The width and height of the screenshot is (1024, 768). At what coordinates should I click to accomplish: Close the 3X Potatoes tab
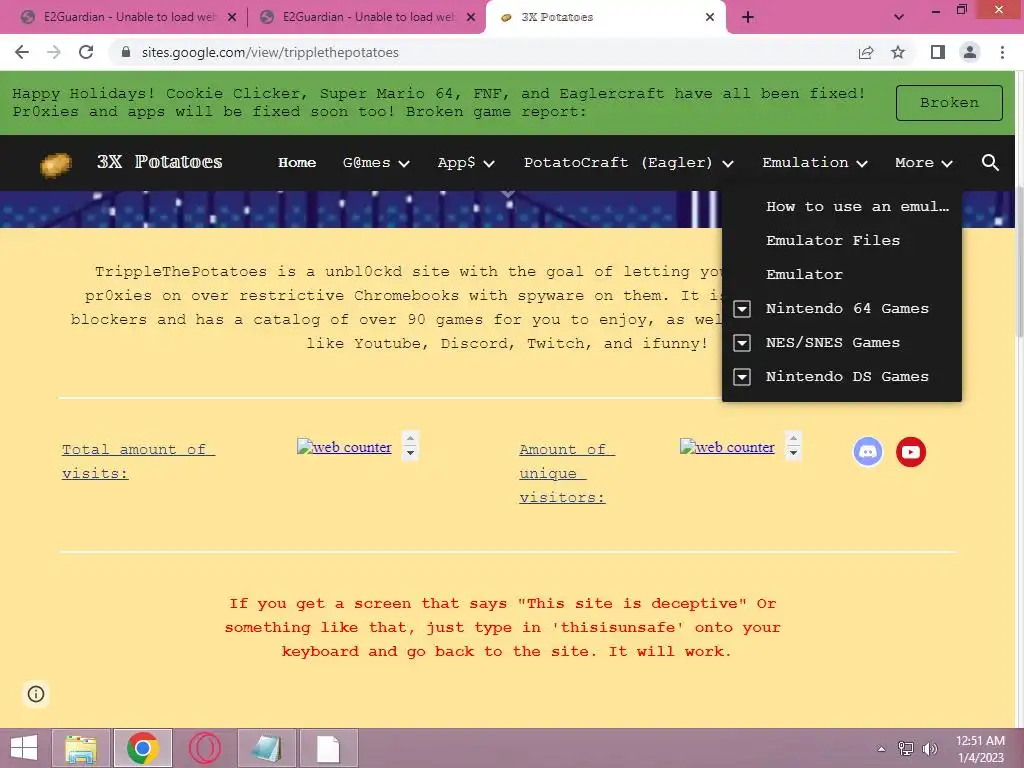pos(710,18)
